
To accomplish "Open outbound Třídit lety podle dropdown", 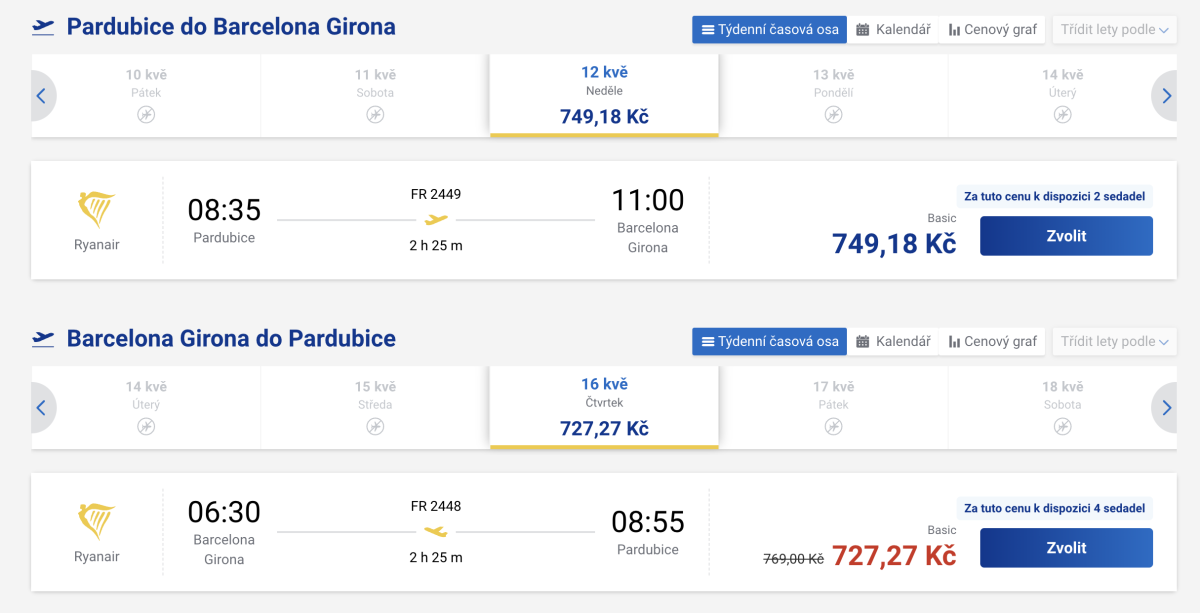I will 1114,30.
